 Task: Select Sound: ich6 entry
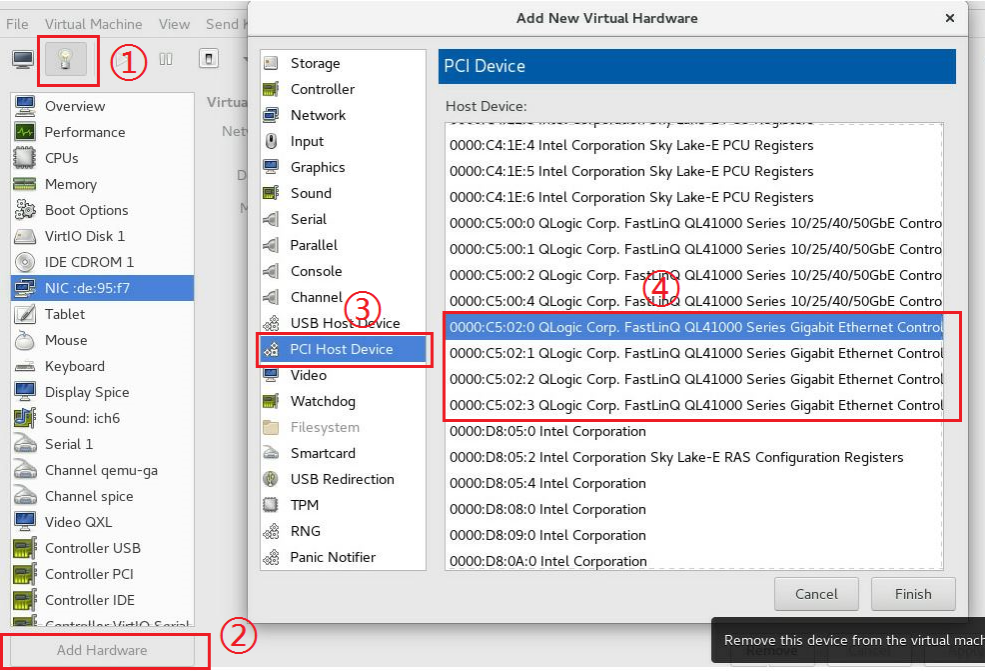[x=102, y=418]
